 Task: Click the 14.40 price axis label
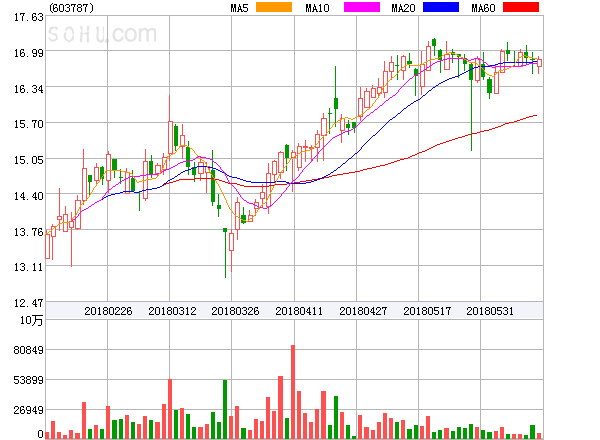pyautogui.click(x=29, y=196)
